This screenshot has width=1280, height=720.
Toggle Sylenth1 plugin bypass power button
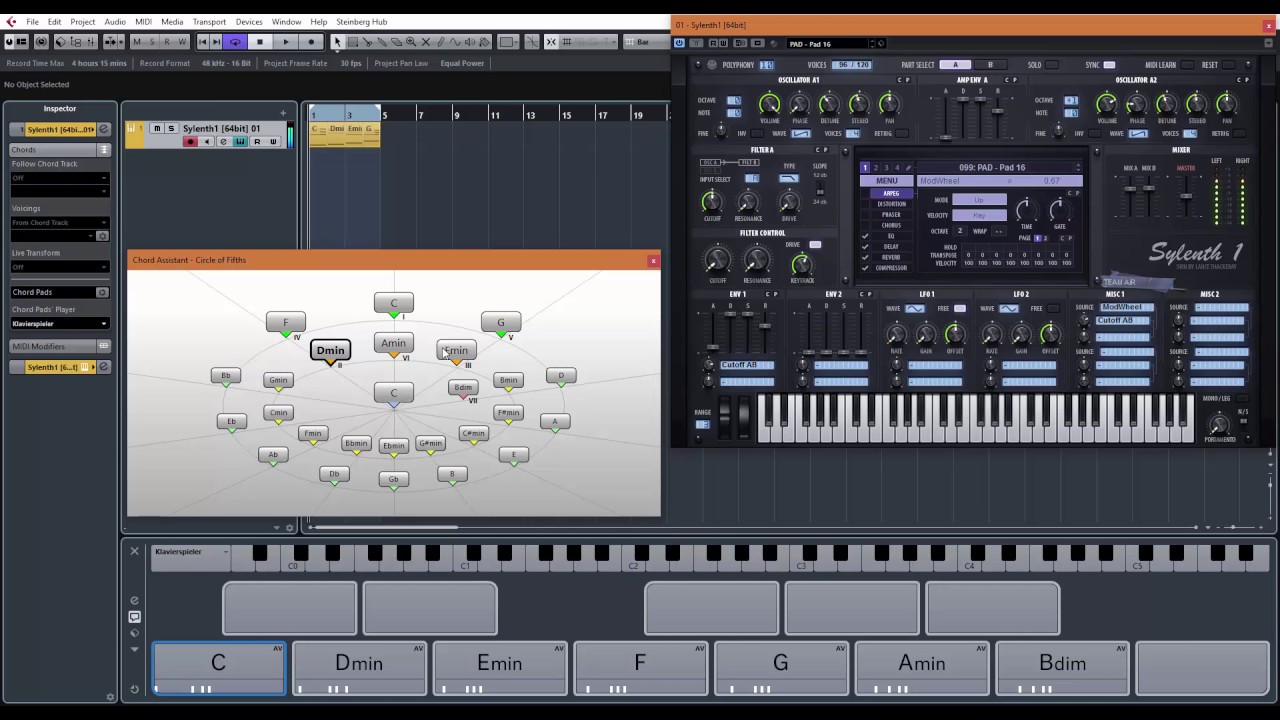click(680, 43)
